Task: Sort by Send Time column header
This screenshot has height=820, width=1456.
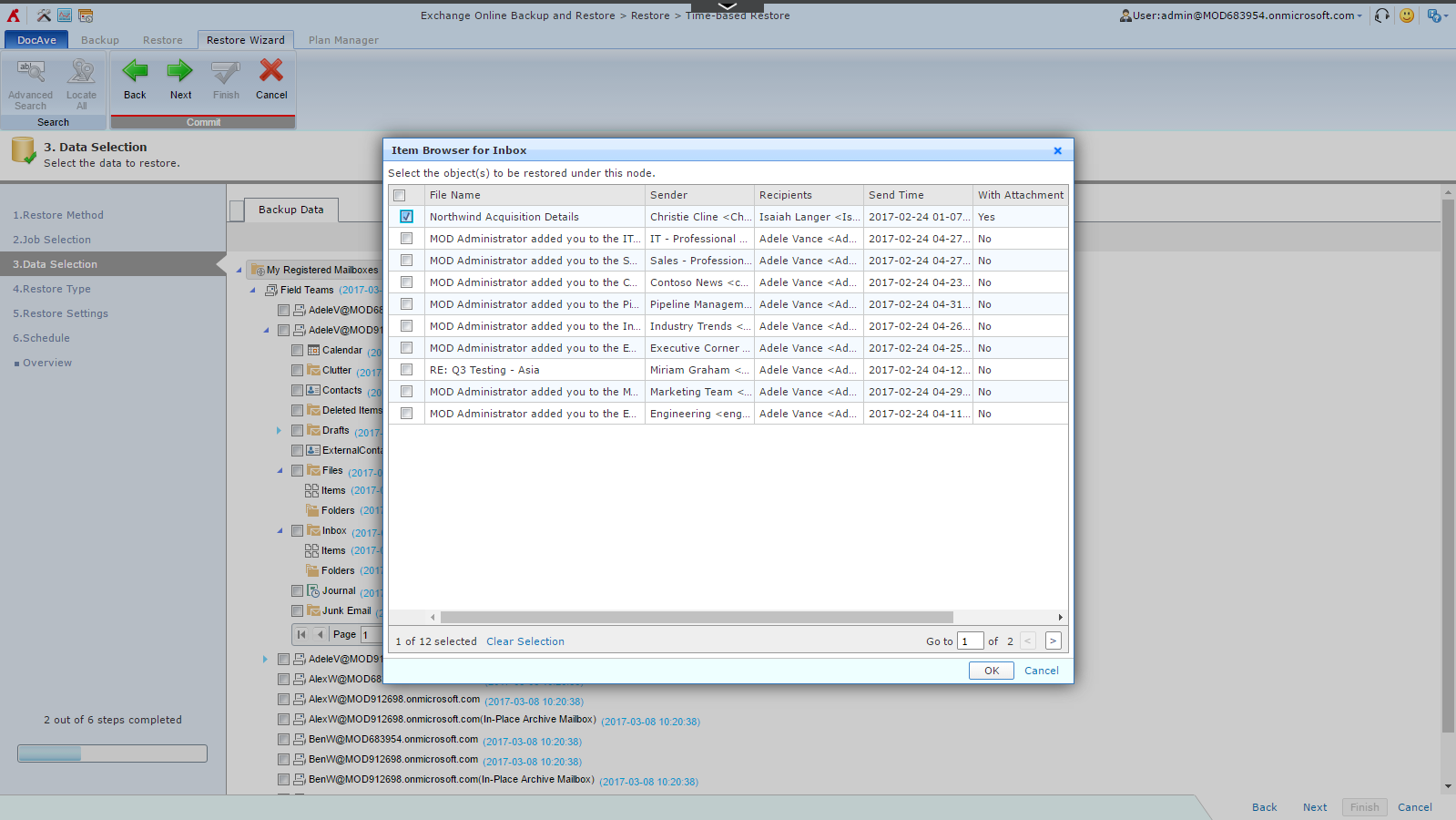Action: click(918, 195)
